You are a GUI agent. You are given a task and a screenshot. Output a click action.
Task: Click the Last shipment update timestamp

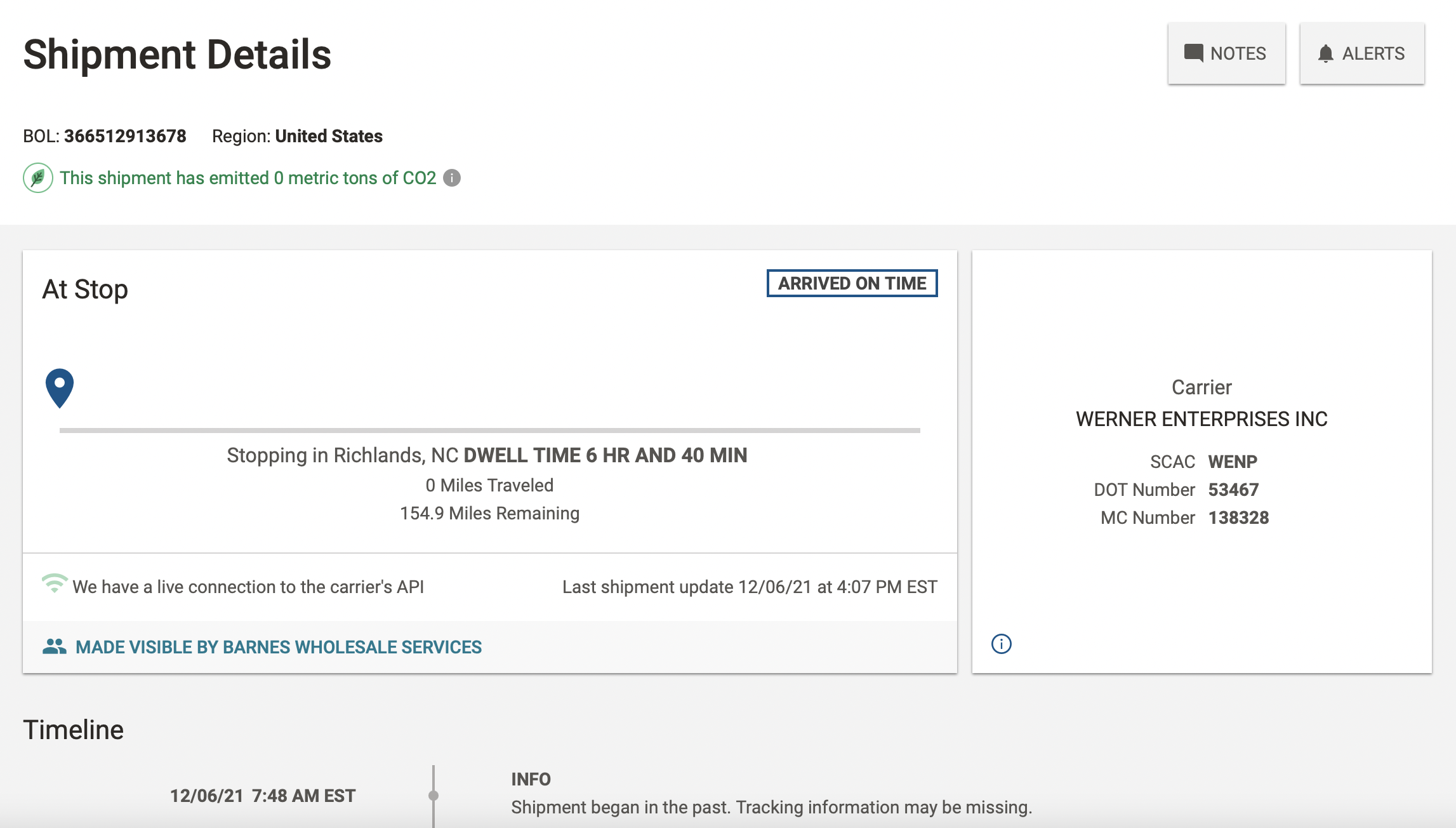click(750, 587)
